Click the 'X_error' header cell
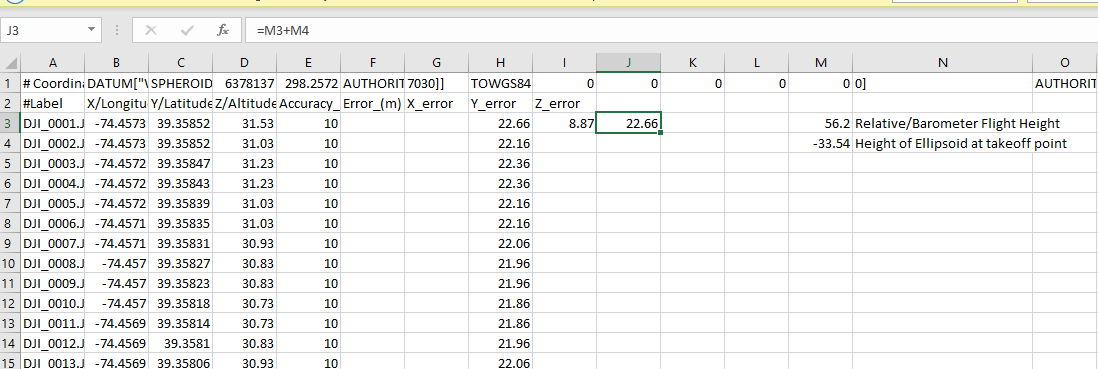Image resolution: width=1098 pixels, height=369 pixels. tap(436, 104)
